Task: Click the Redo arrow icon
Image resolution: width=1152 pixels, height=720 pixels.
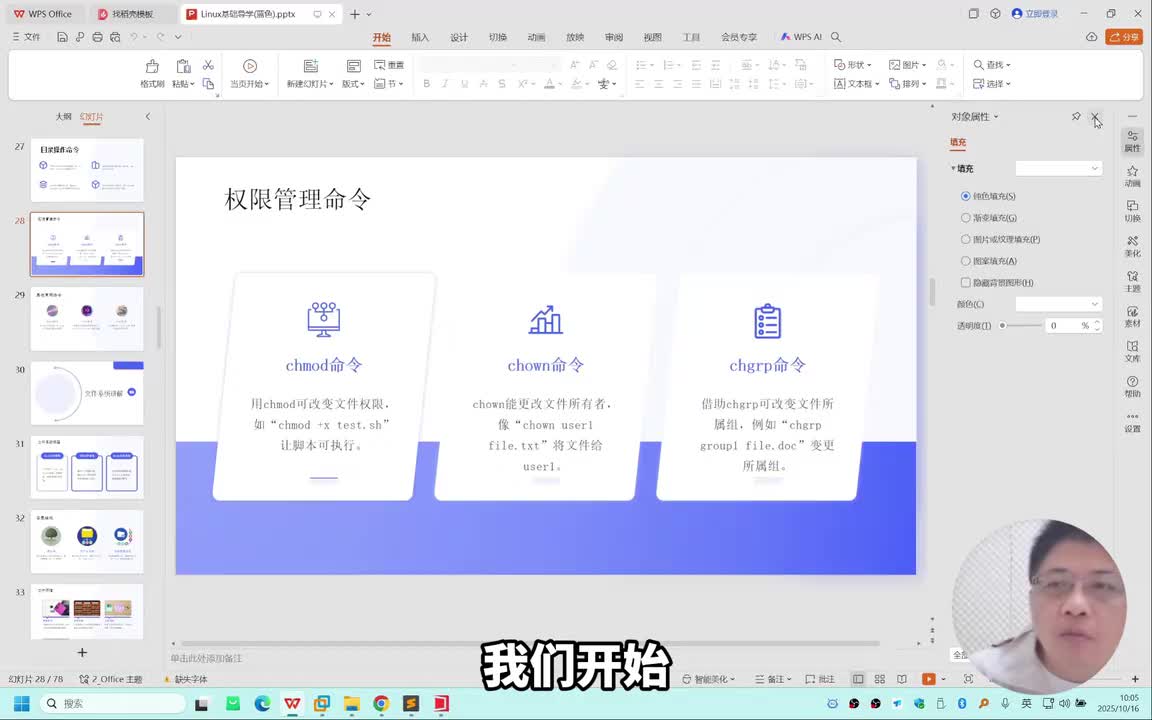Action: tap(162, 36)
